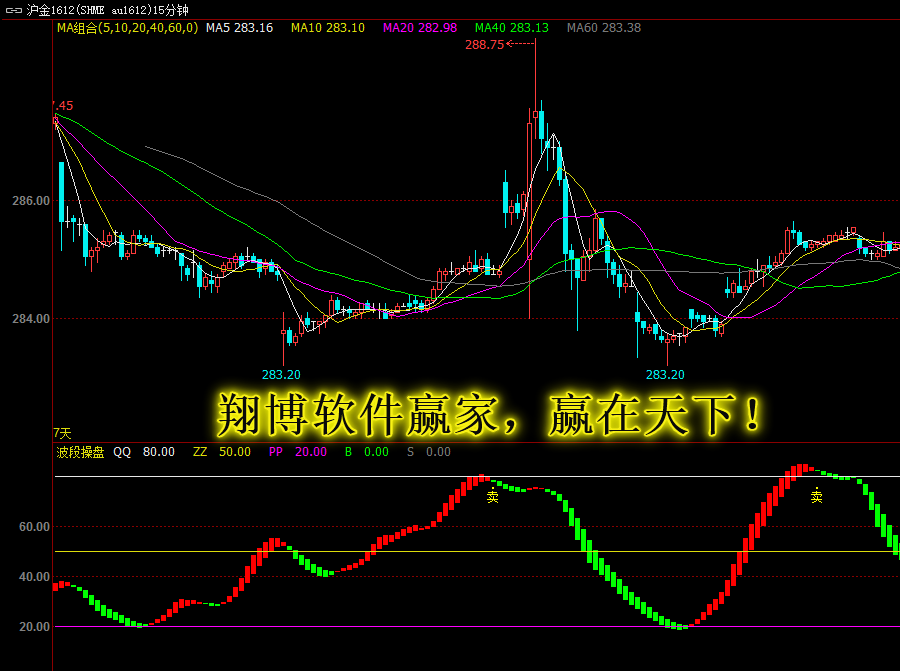Select the MA60 283.38 value
This screenshot has height=671, width=900.
click(x=604, y=28)
